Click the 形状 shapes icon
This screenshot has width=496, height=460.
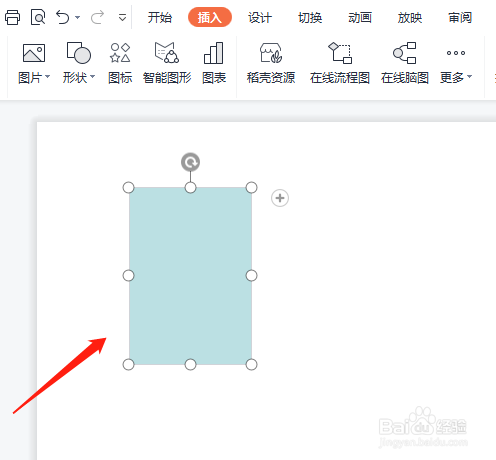(x=79, y=53)
